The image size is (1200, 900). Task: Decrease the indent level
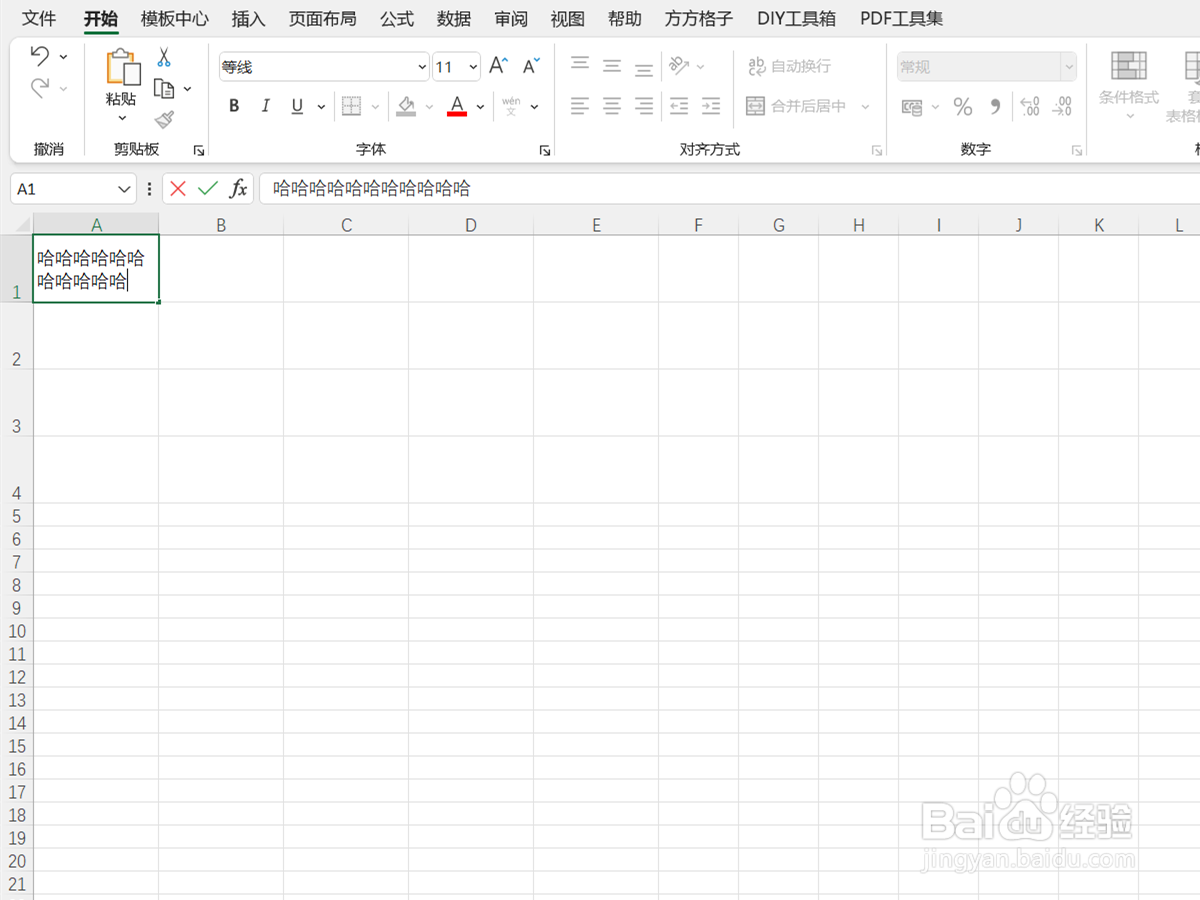click(x=679, y=105)
